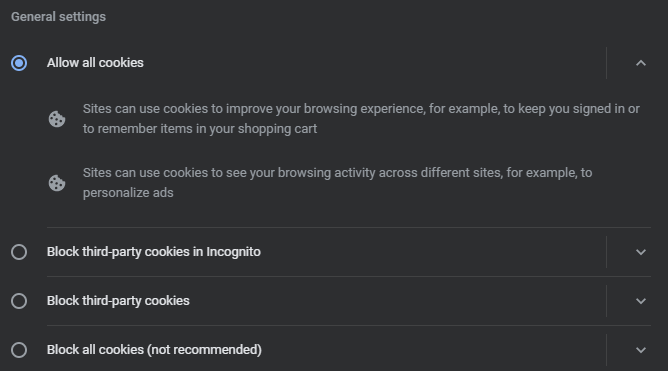Click the General settings heading
Viewport: 668px width, 371px height.
tap(58, 17)
